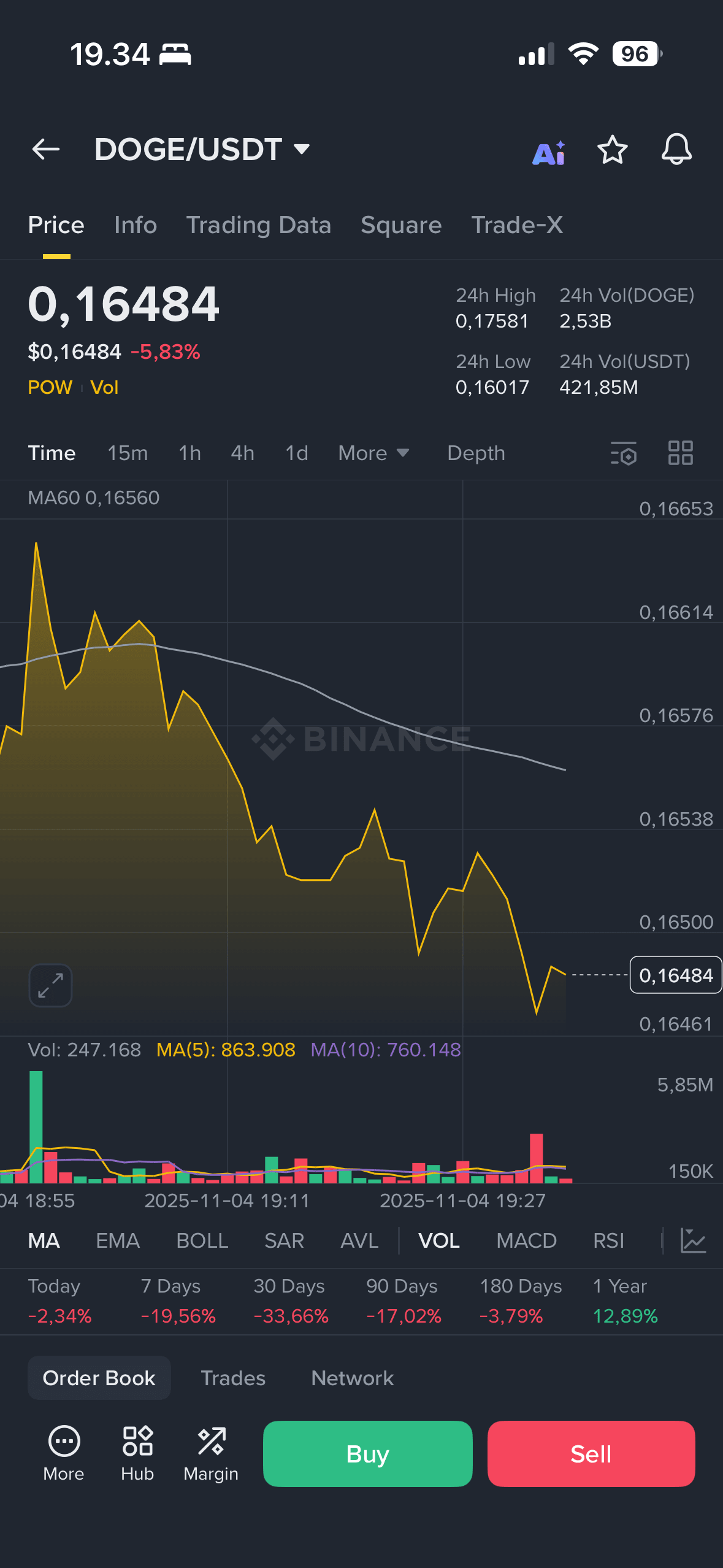Tap the -5,83% price change
723x1568 pixels.
click(165, 352)
